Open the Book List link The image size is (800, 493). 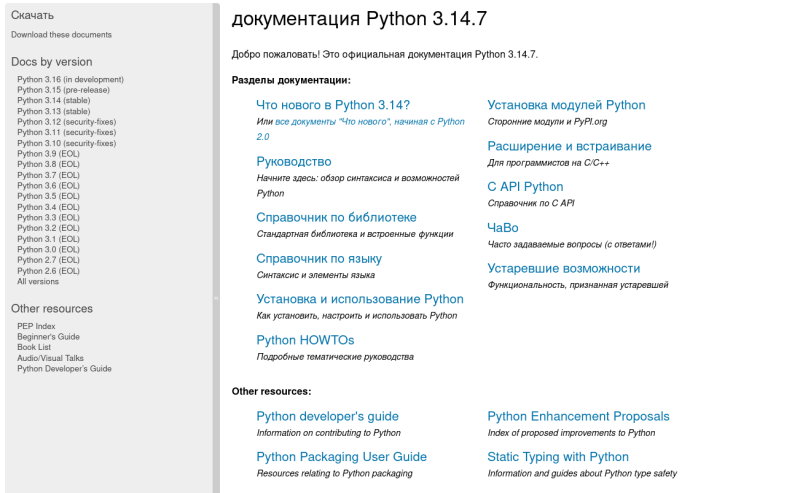coord(34,347)
